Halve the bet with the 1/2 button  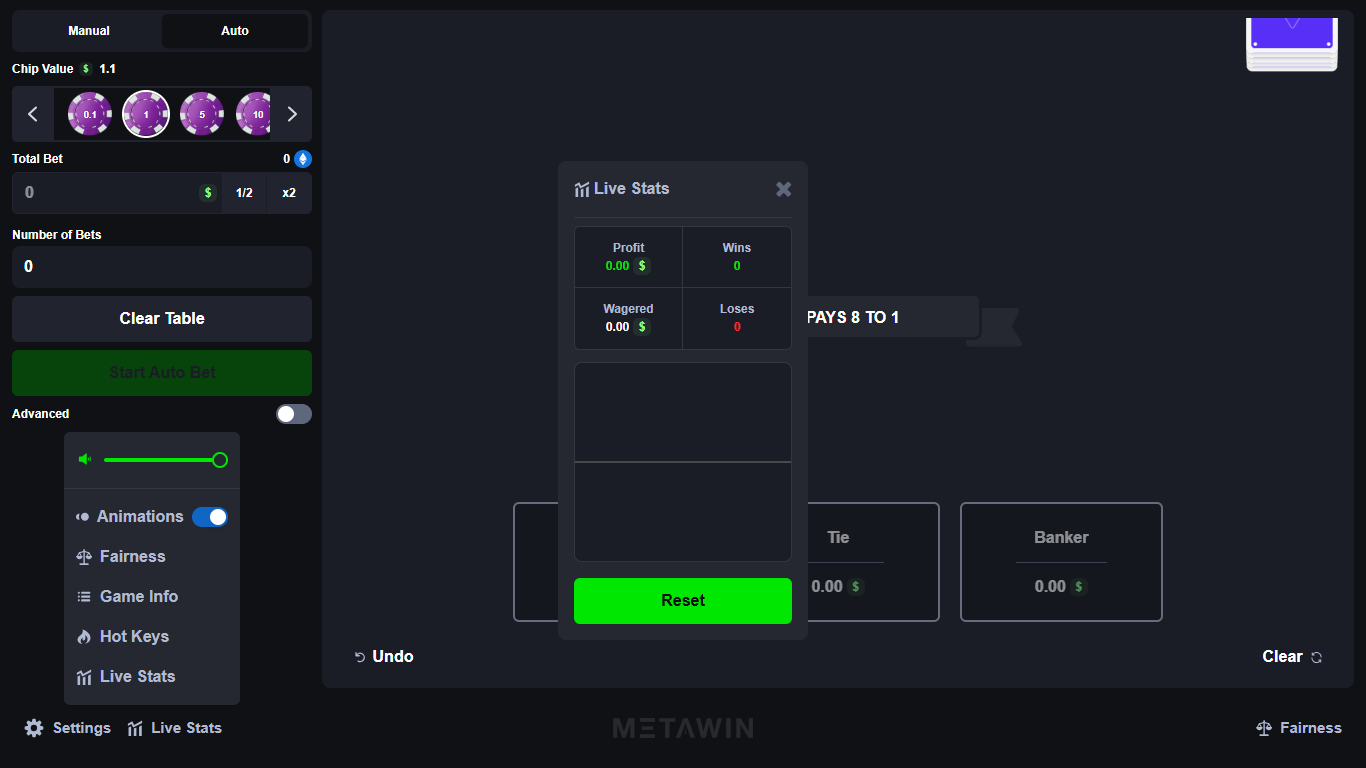(244, 193)
